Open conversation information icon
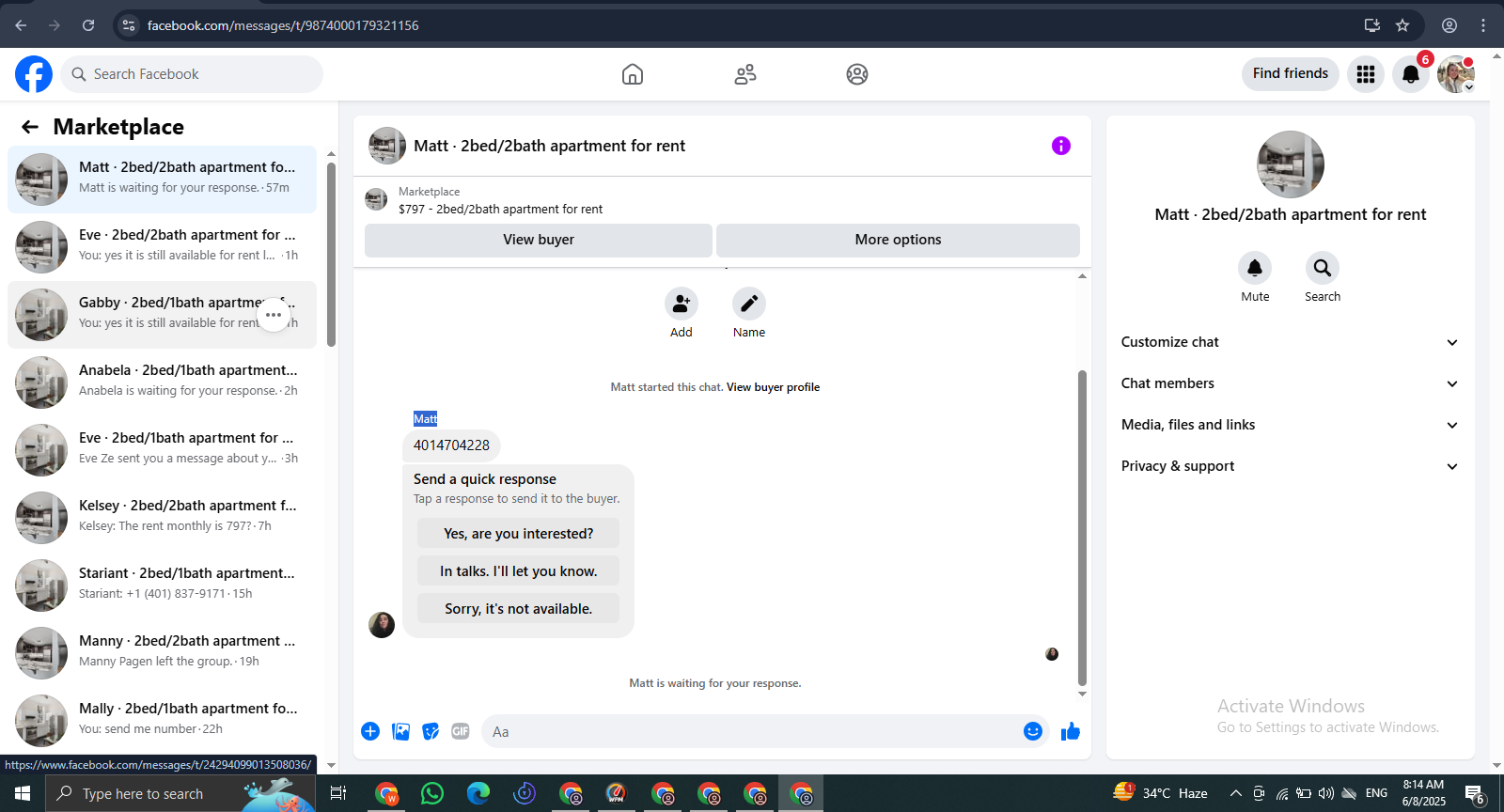The image size is (1504, 812). coord(1061,146)
